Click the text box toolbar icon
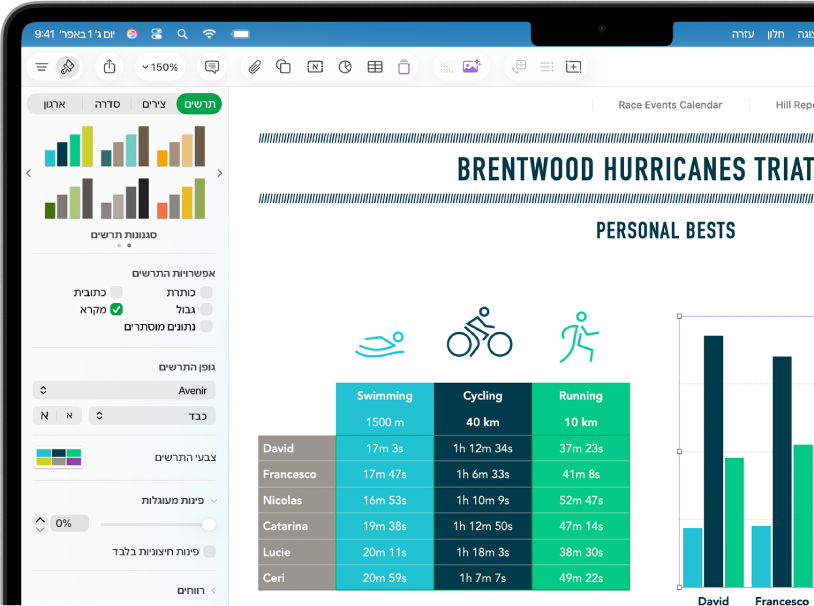This screenshot has height=606, width=814. pyautogui.click(x=315, y=66)
